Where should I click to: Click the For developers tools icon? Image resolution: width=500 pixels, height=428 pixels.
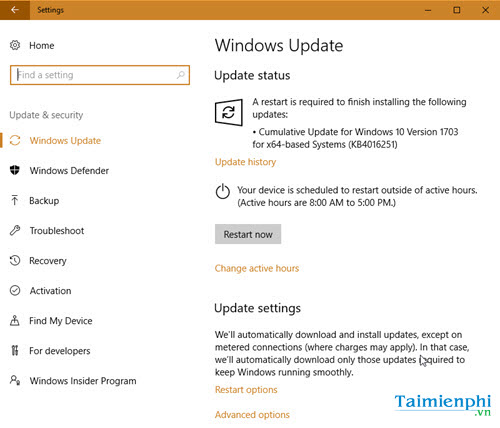point(15,350)
